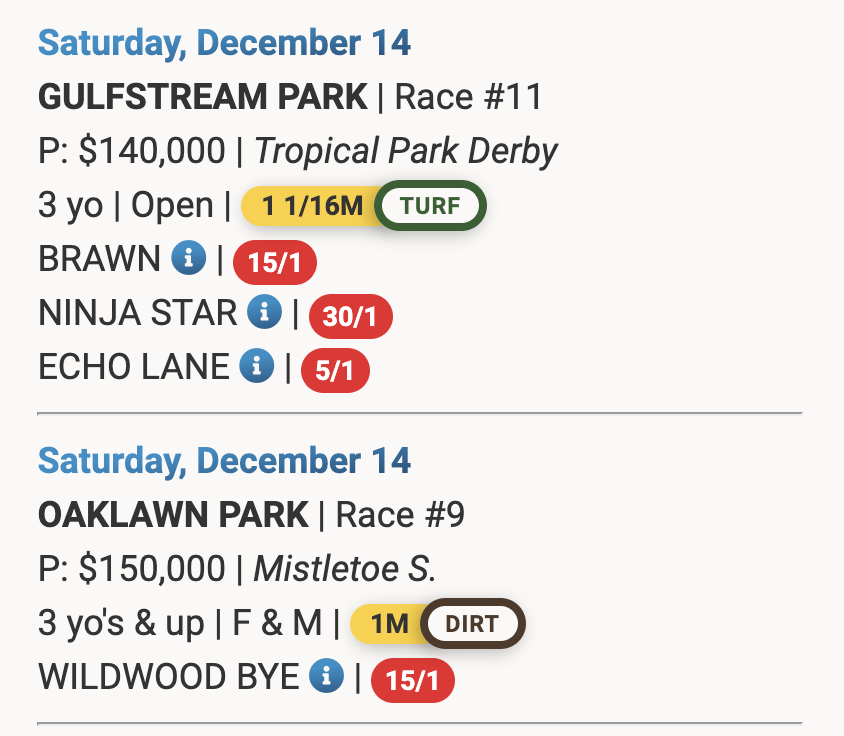Click the Mistletoe S. race name

(x=345, y=569)
